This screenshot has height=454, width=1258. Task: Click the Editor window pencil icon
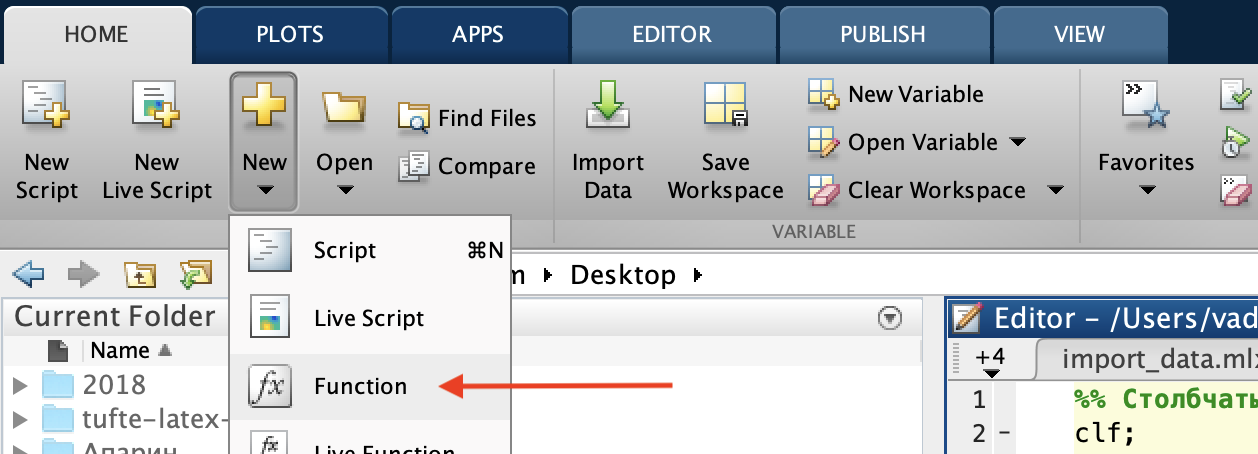click(x=967, y=319)
